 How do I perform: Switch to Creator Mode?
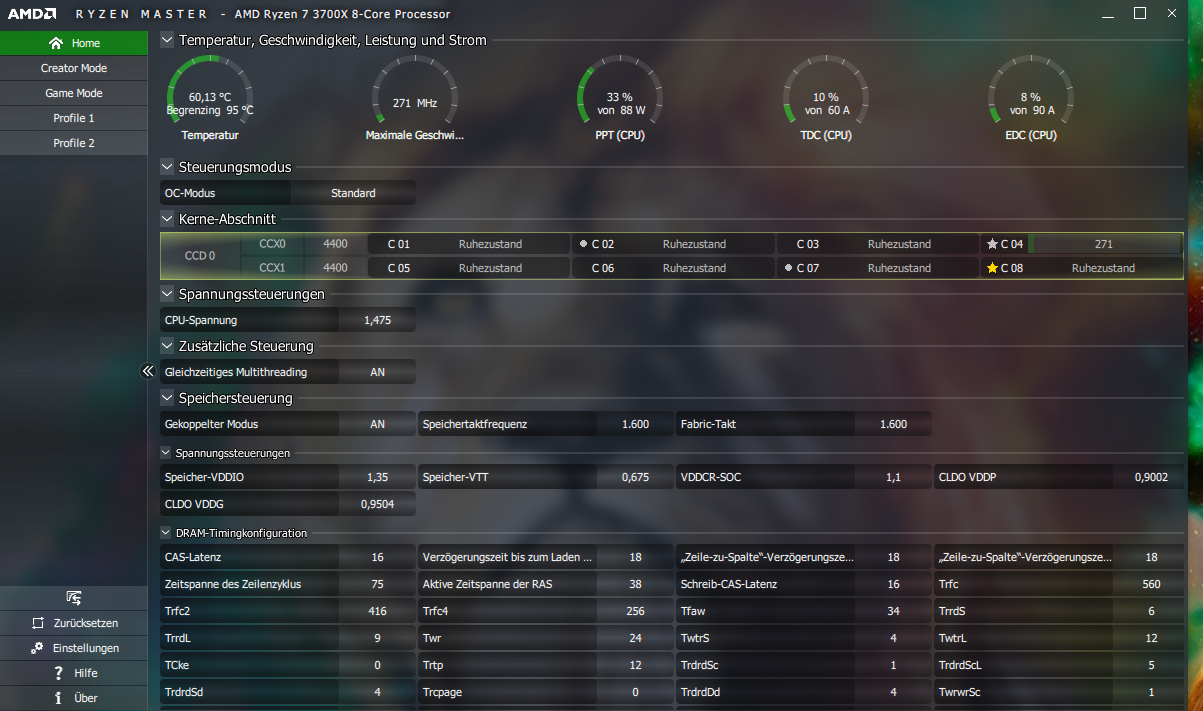pyautogui.click(x=74, y=68)
